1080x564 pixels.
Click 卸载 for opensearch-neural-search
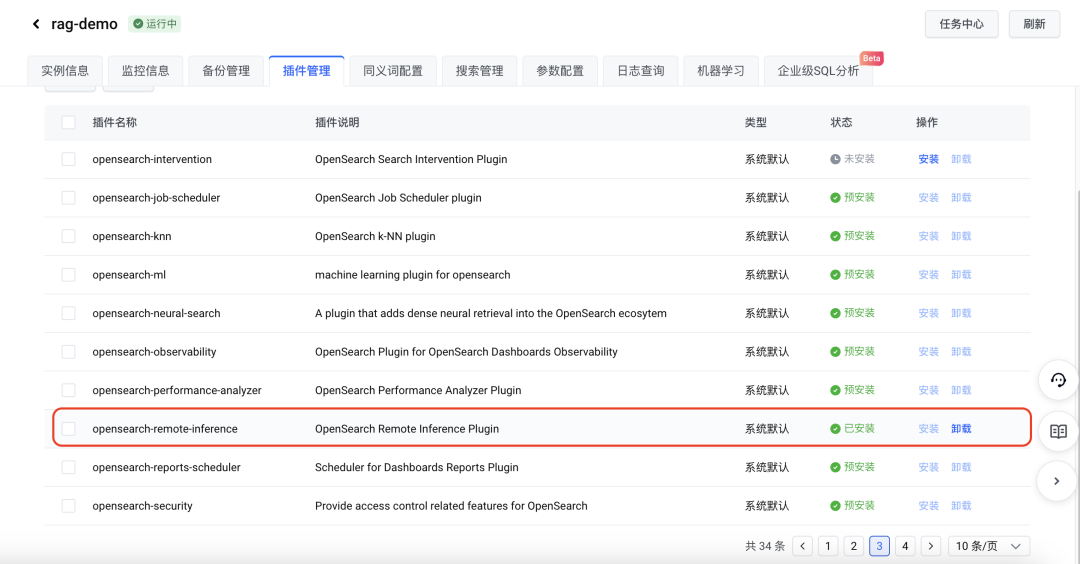tap(961, 313)
